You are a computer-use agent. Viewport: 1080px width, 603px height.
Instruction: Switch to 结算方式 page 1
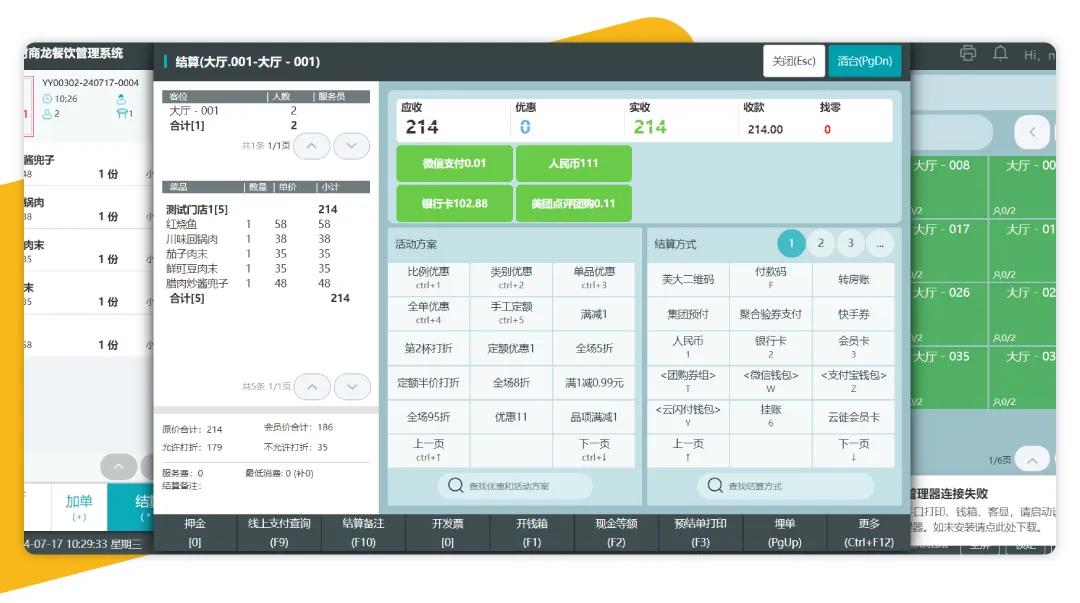pyautogui.click(x=791, y=243)
